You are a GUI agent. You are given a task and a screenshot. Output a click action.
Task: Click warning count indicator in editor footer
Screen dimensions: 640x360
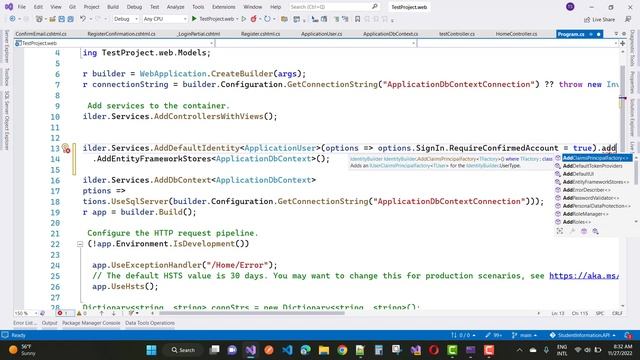pyautogui.click(x=82, y=313)
